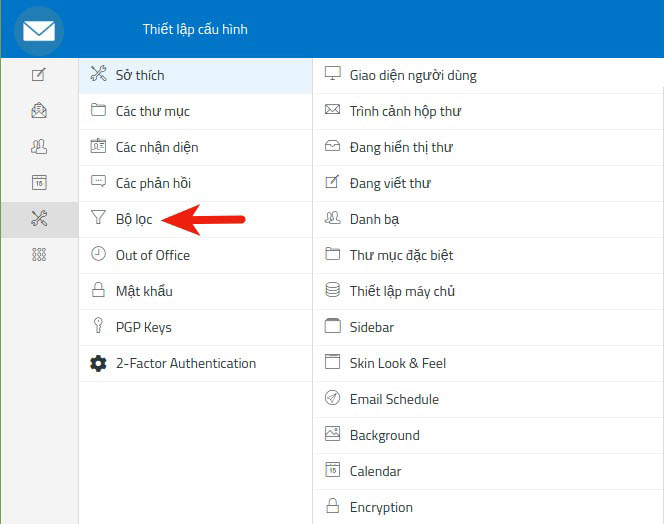The image size is (664, 524).
Task: Open Giao diện người dùng preferences
Action: click(488, 75)
